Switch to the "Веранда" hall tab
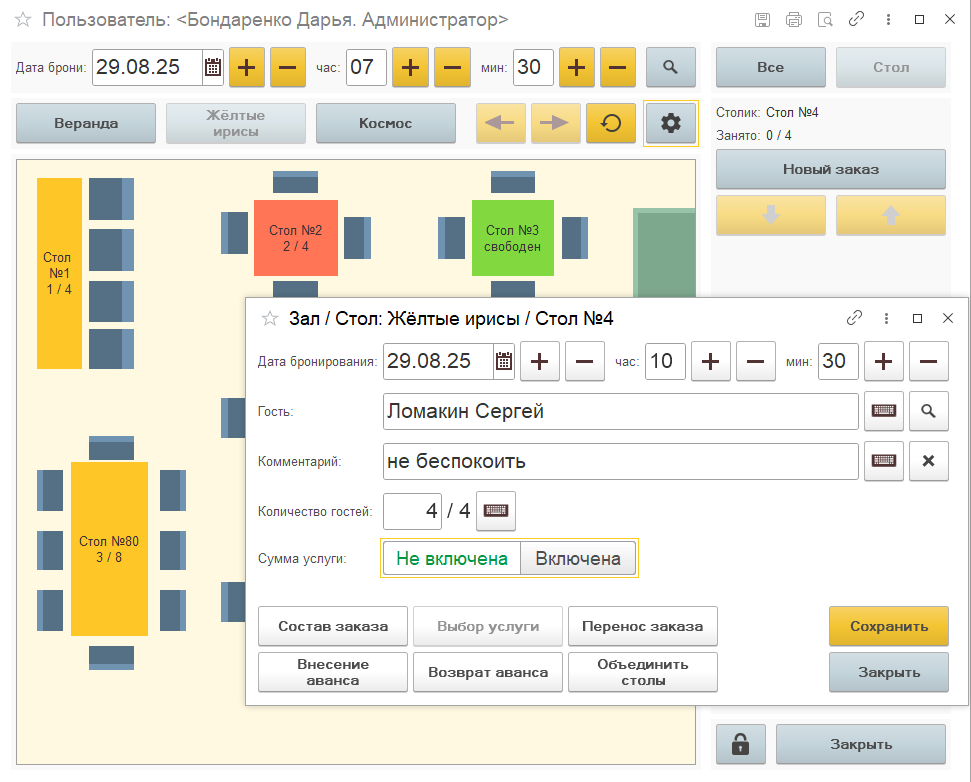Viewport: 971px width, 782px height. 86,123
